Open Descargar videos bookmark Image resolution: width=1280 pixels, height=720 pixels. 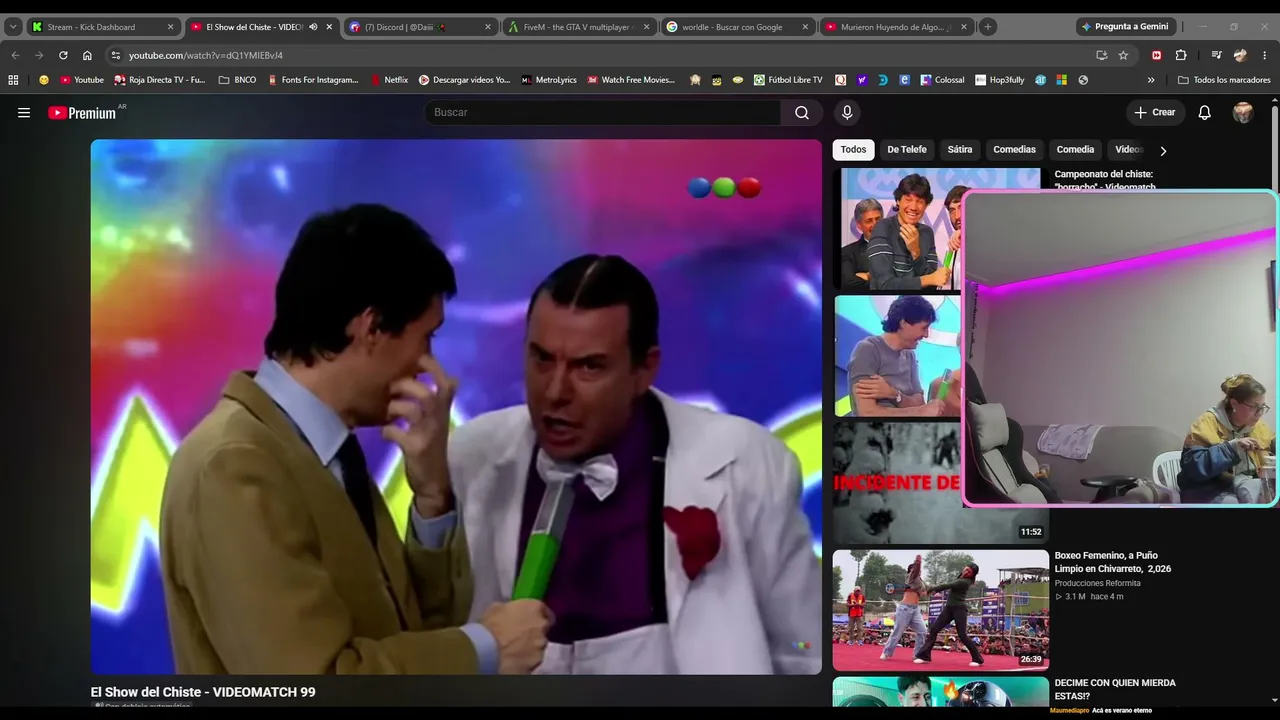(464, 80)
